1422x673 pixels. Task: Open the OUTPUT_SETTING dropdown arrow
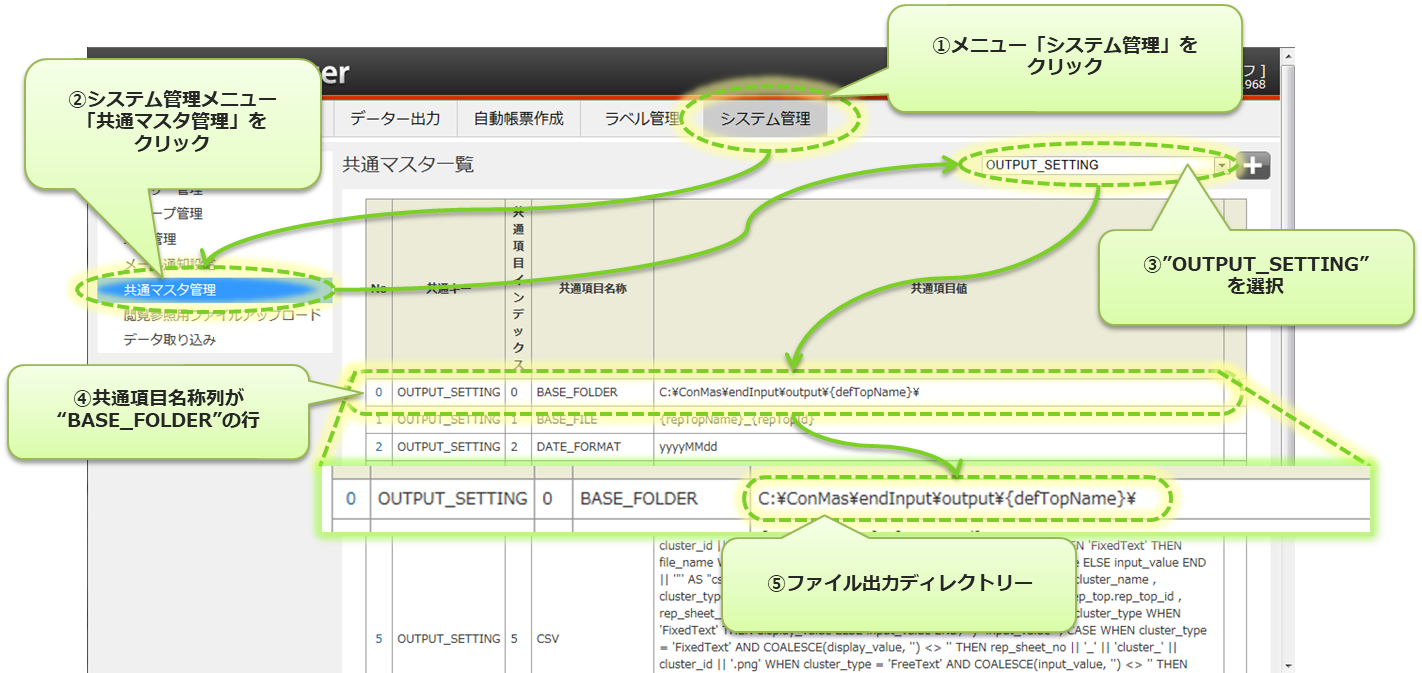(1221, 166)
